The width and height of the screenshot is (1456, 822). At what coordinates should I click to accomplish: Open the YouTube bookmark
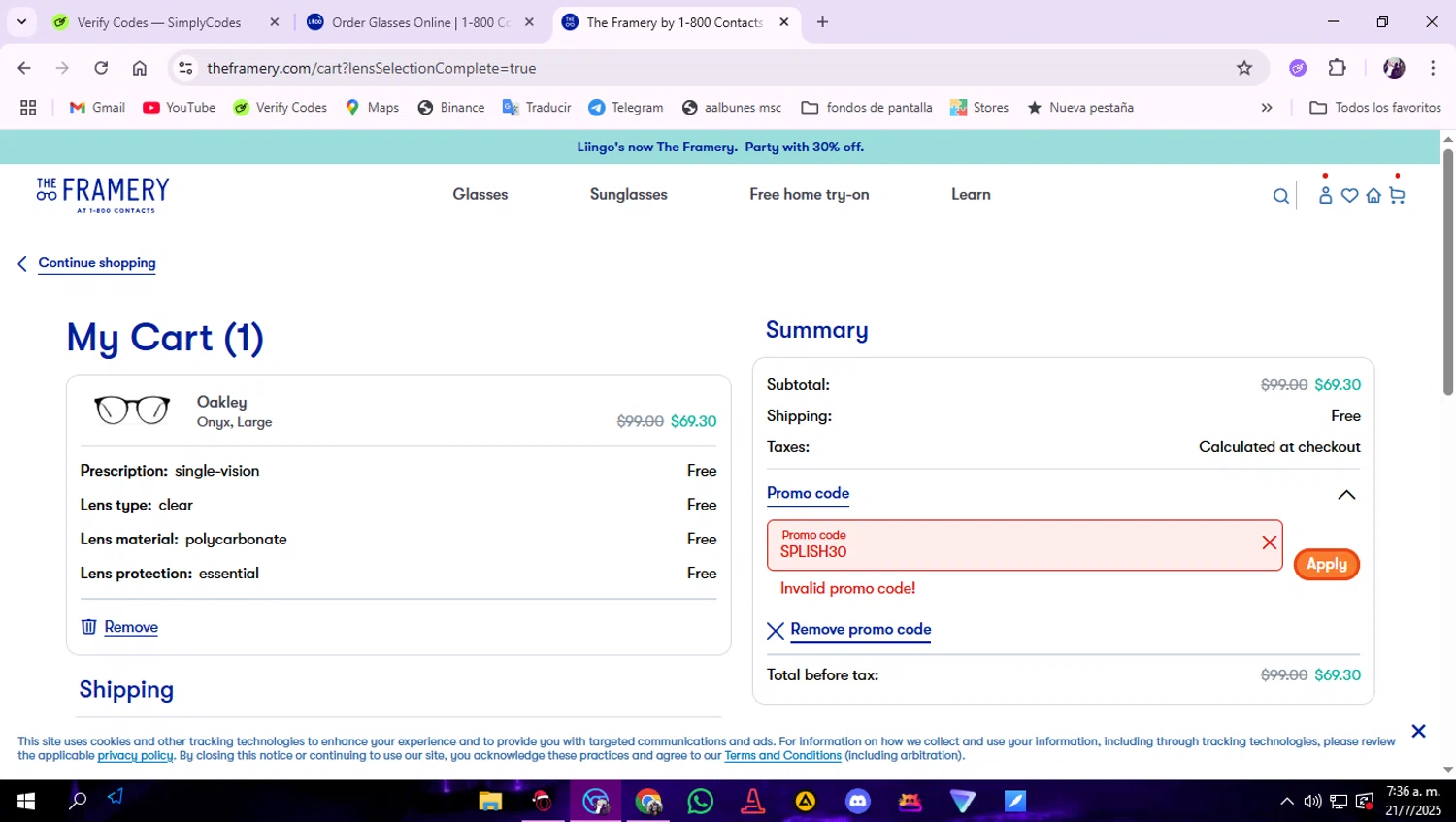click(x=180, y=108)
